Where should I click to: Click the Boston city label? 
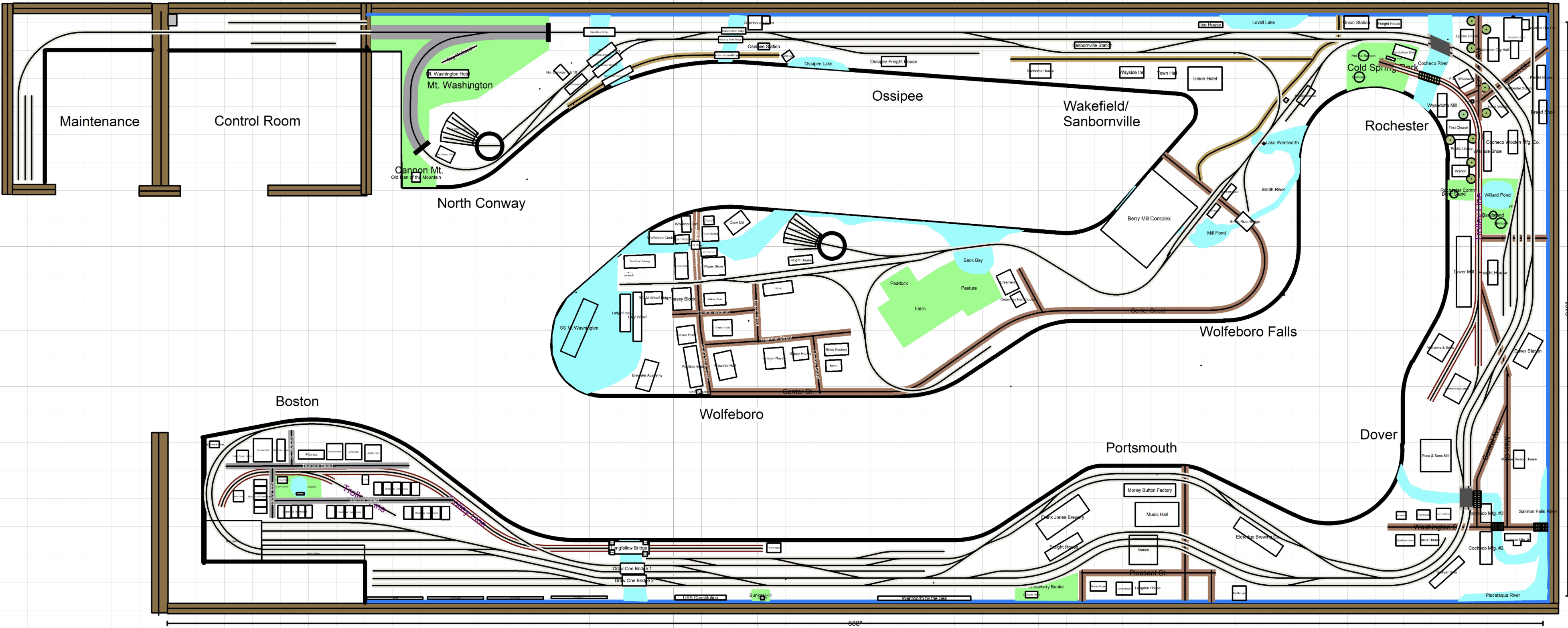pos(297,402)
